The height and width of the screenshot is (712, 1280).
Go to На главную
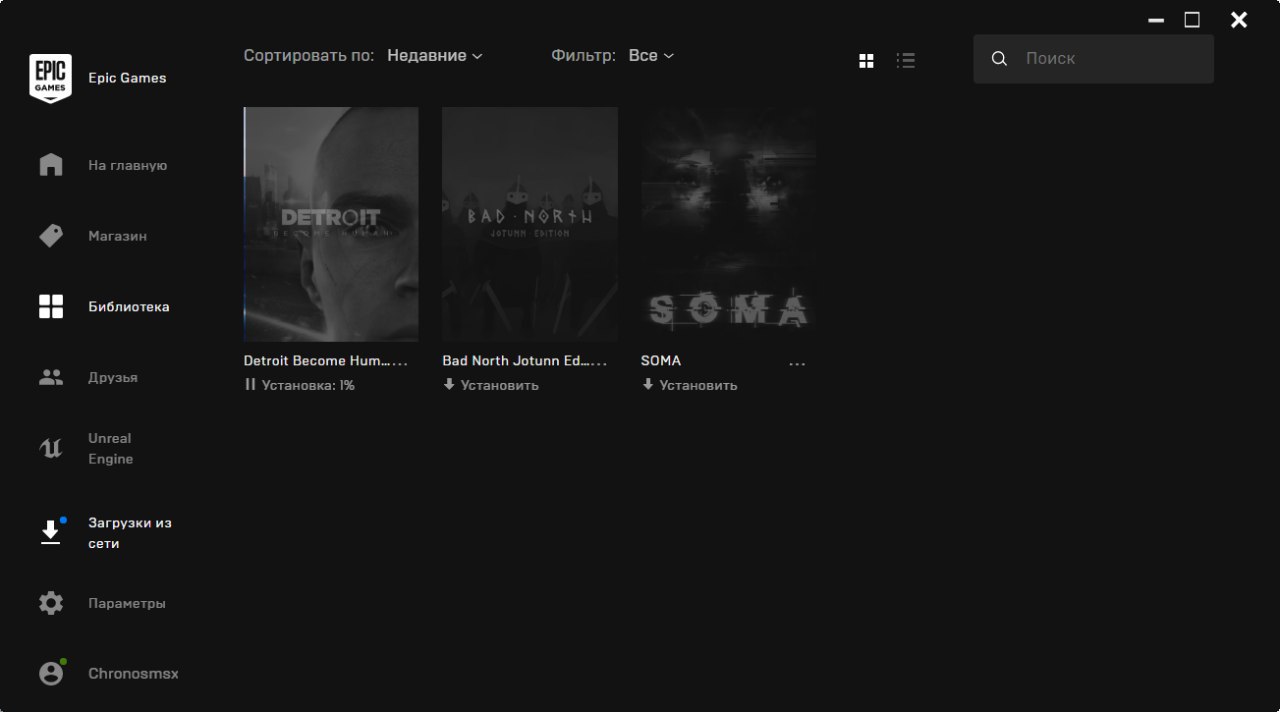point(128,165)
